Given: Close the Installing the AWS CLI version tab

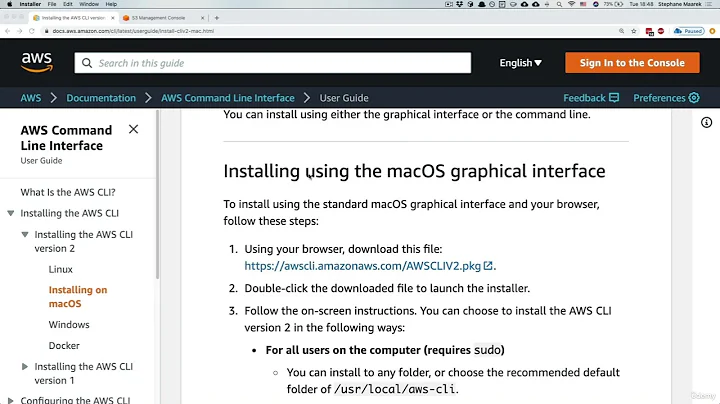Looking at the screenshot, I should 112,18.
